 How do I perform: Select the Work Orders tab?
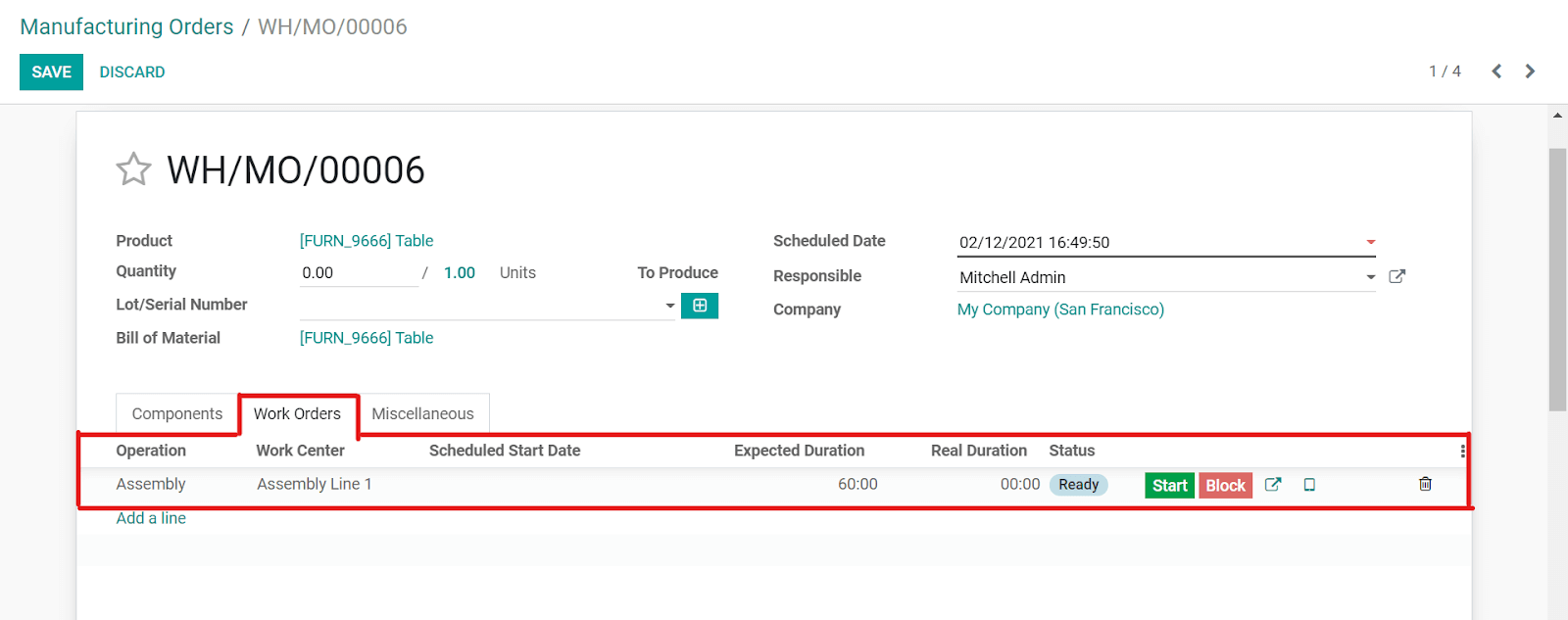[298, 414]
